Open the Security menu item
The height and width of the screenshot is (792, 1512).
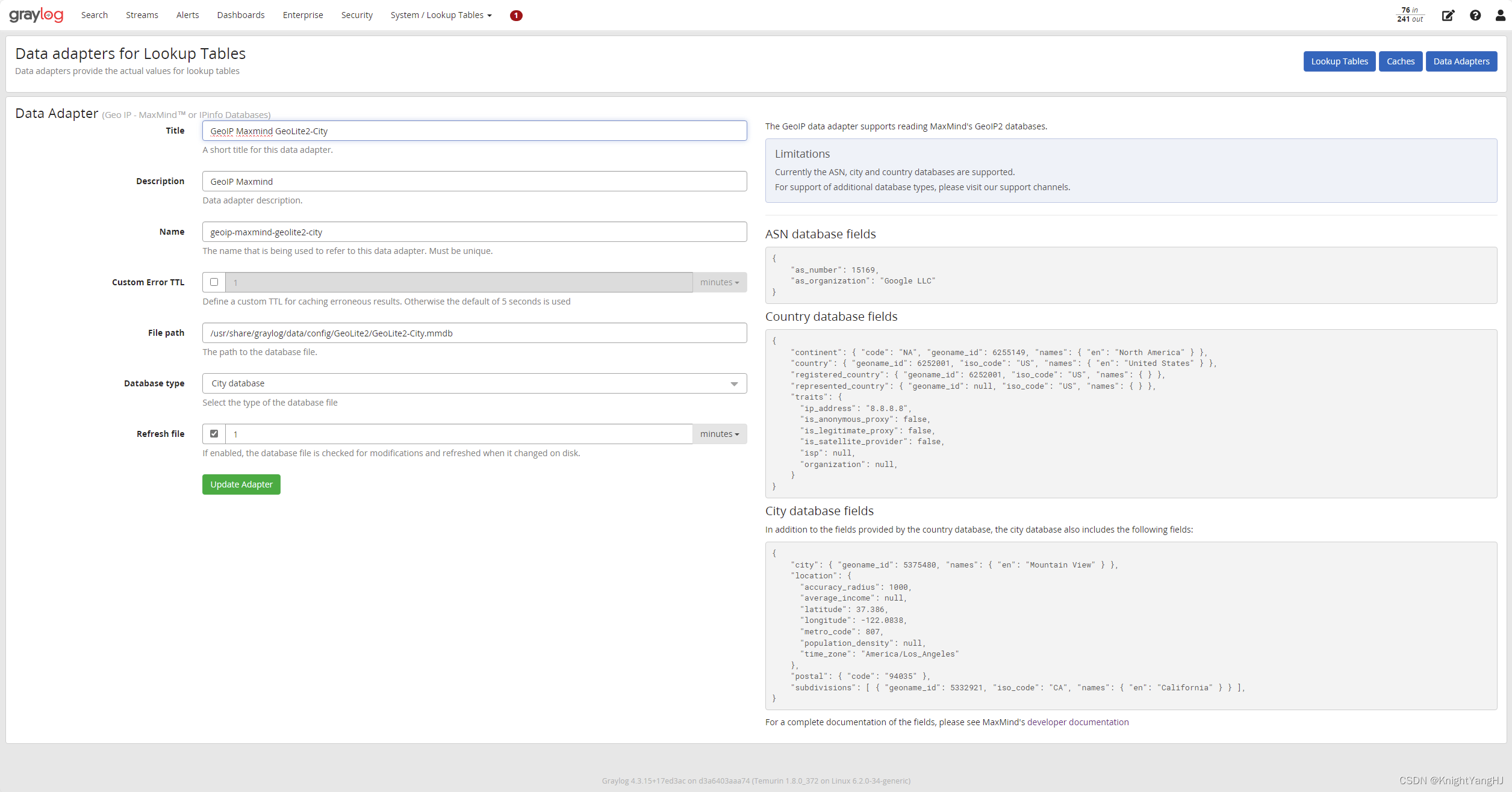[357, 15]
